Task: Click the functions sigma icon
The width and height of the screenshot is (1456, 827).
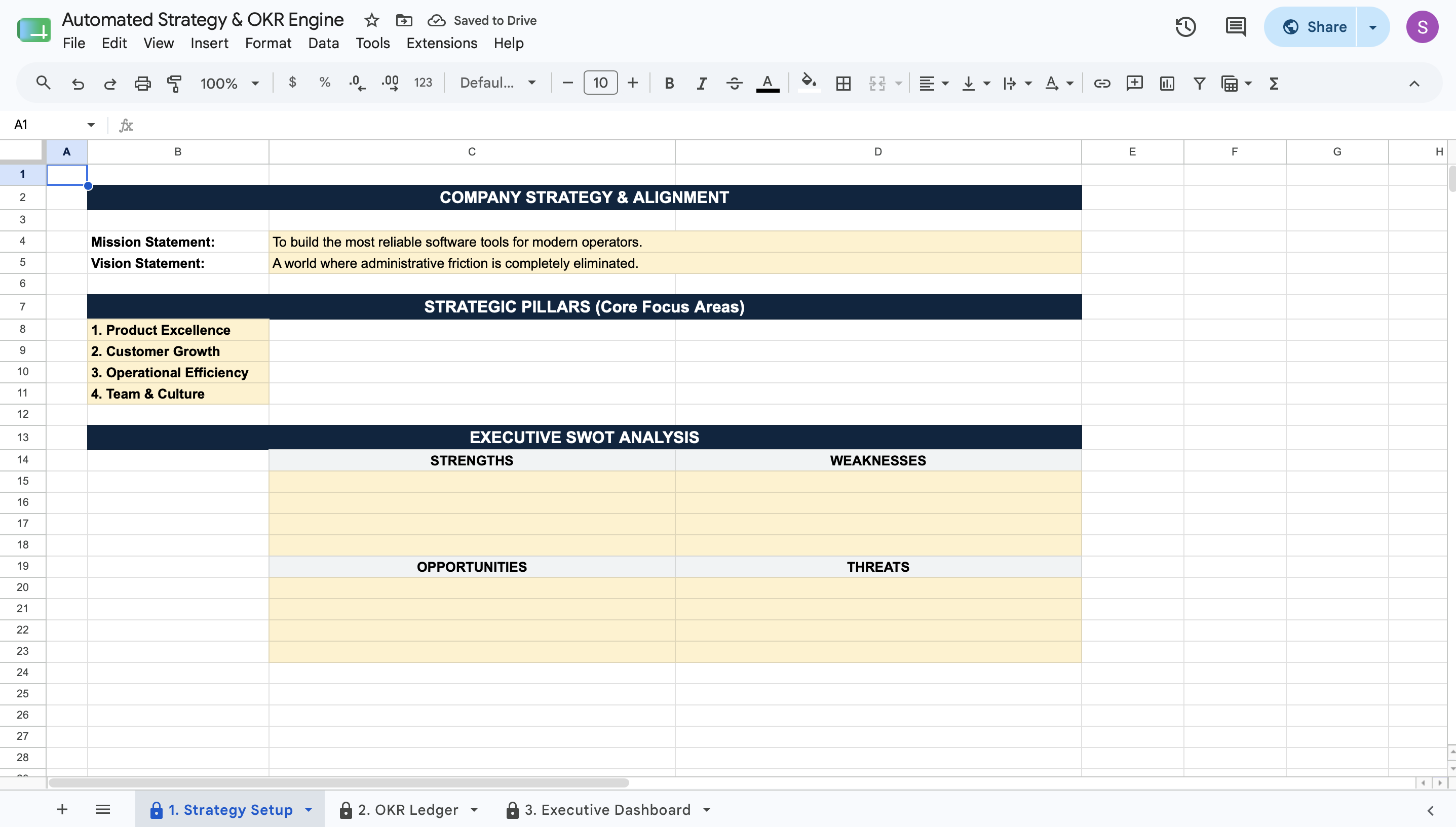Action: pyautogui.click(x=1274, y=84)
